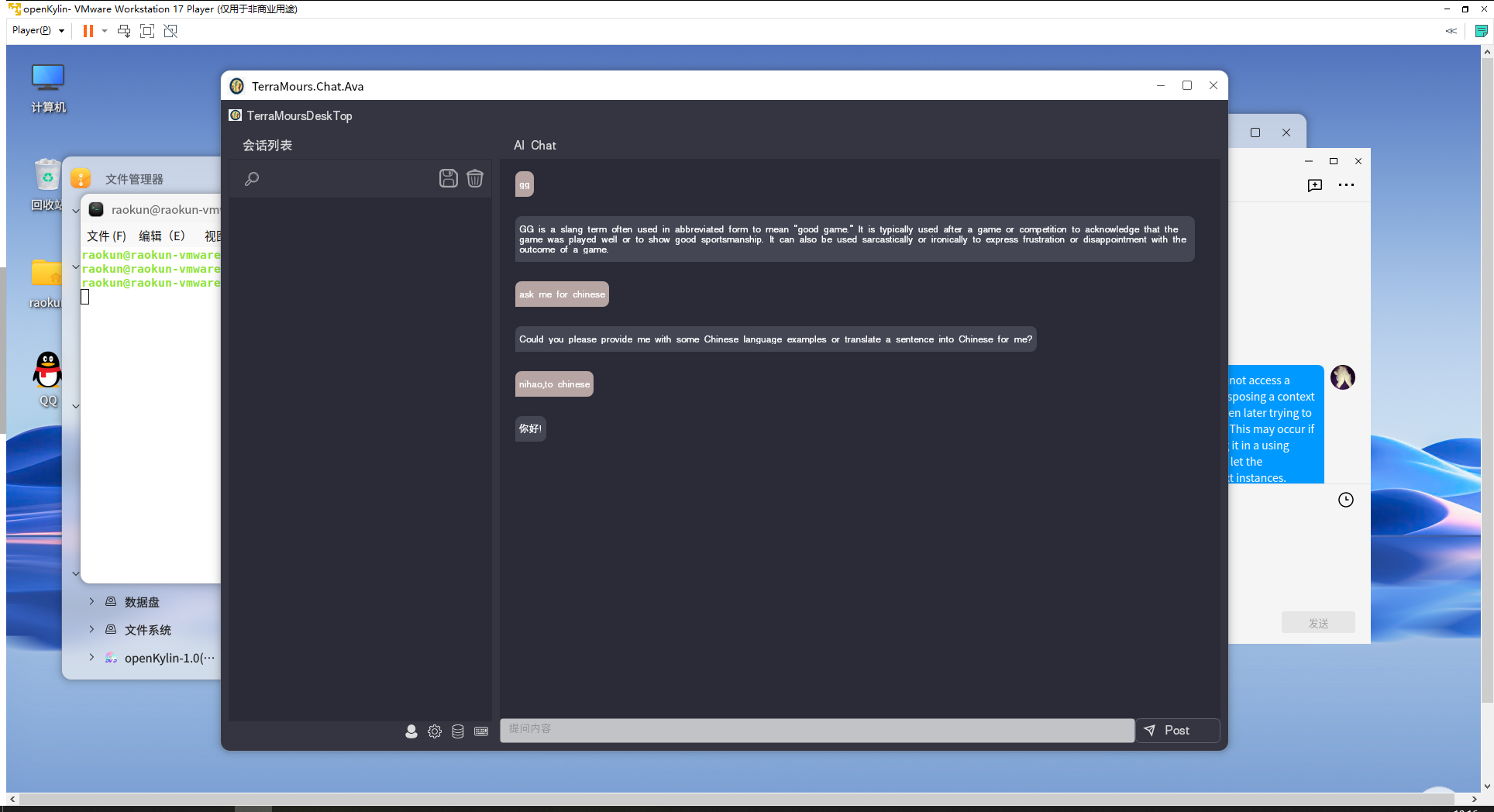Image resolution: width=1494 pixels, height=812 pixels.
Task: Click the delete conversation trash icon
Action: click(475, 178)
